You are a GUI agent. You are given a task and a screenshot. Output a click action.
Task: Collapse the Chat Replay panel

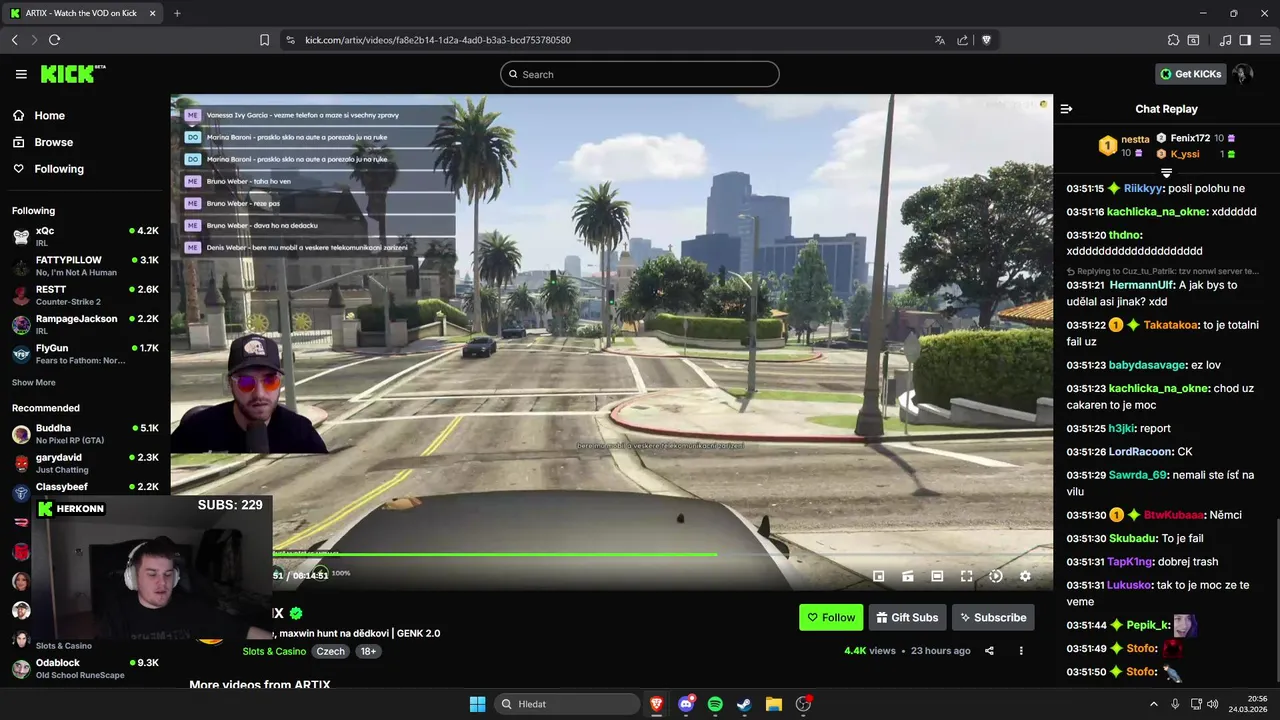(x=1066, y=109)
